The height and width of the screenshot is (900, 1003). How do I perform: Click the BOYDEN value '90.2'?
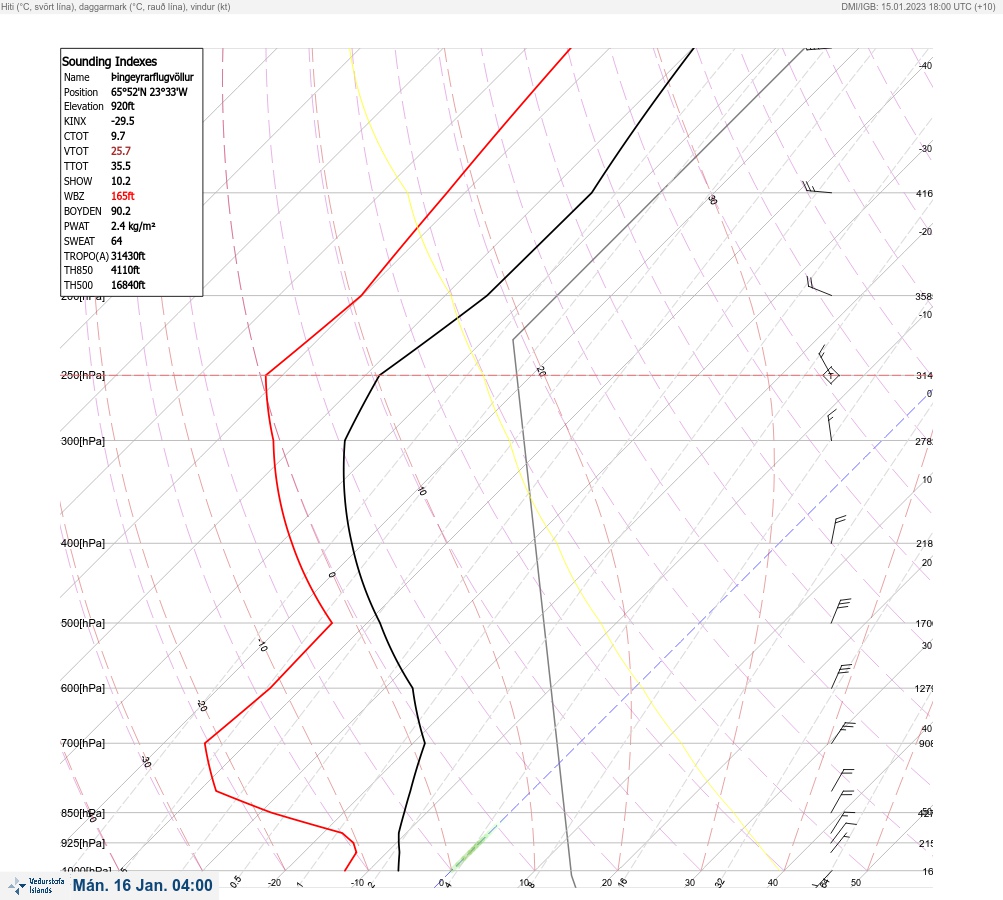point(120,211)
